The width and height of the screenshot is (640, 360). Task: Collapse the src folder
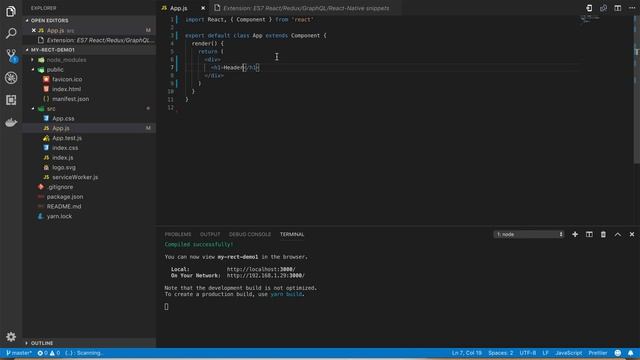pos(51,109)
